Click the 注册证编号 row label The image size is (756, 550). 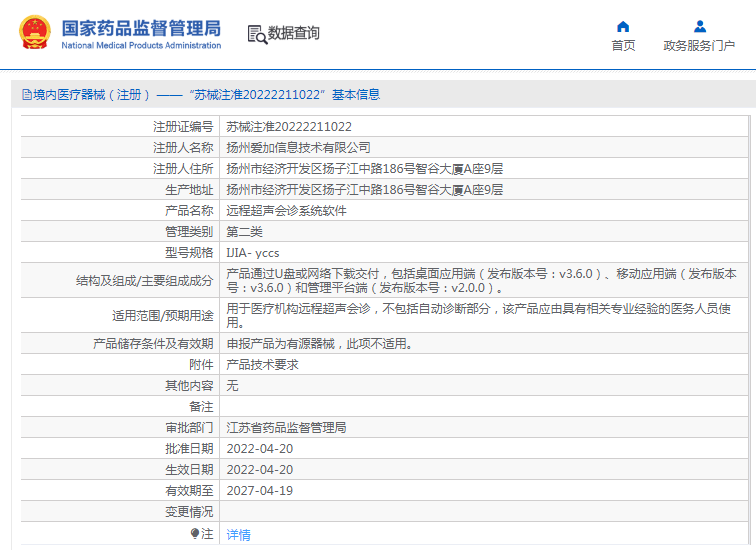(183, 127)
